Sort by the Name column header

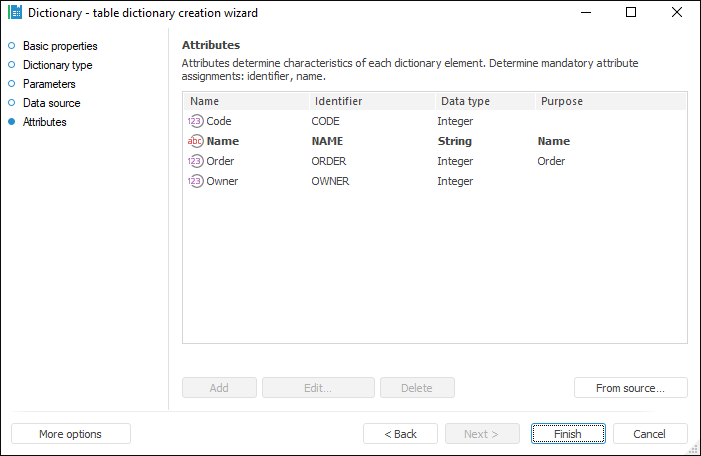coord(246,101)
